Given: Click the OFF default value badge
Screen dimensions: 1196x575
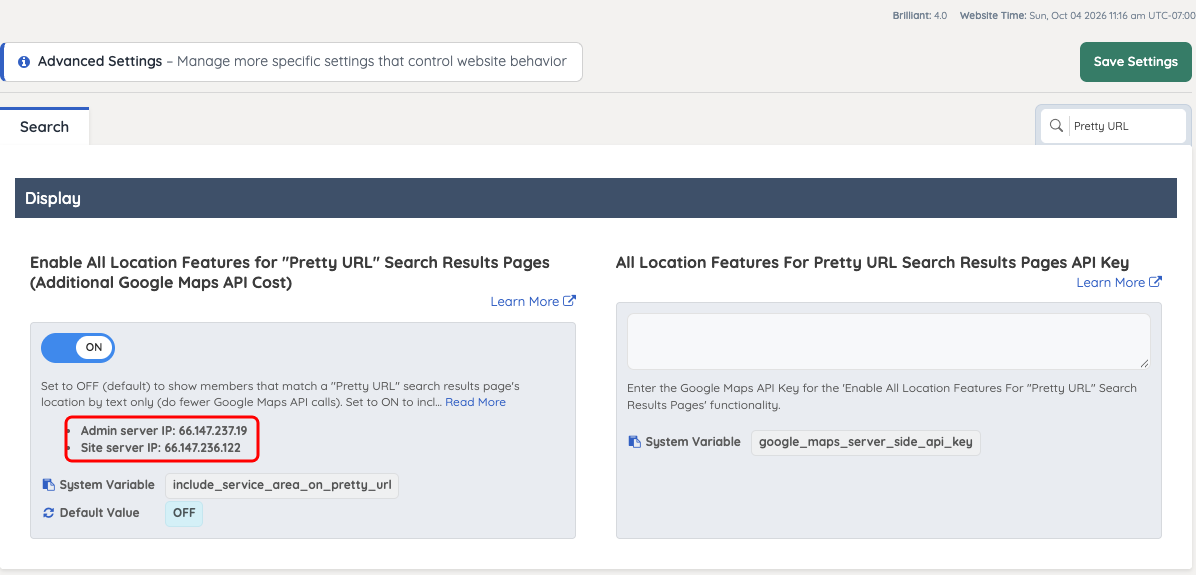Looking at the screenshot, I should [184, 513].
